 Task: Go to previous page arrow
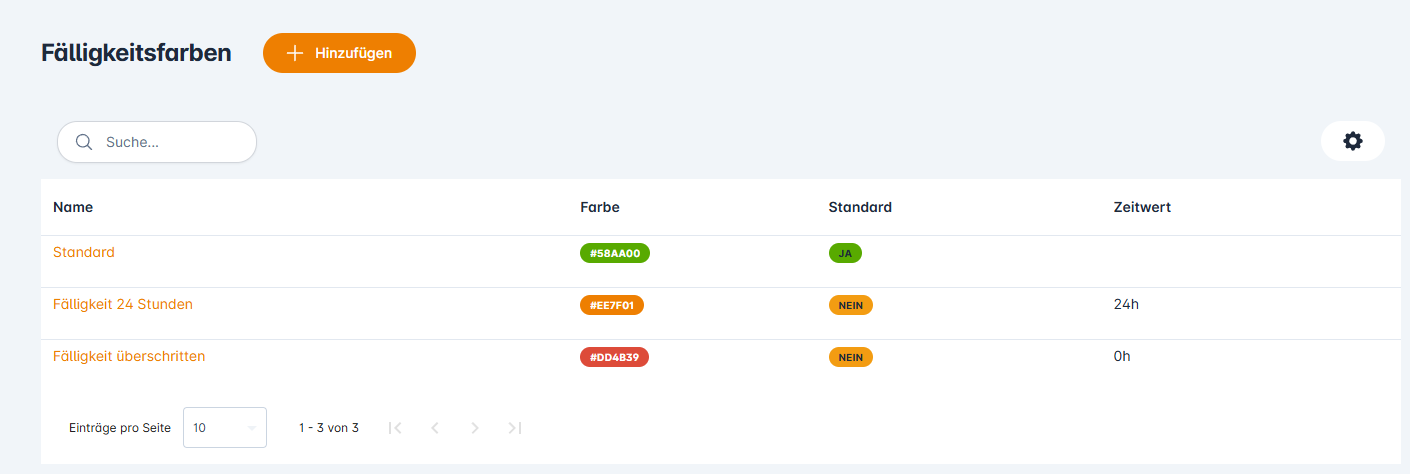(x=435, y=428)
